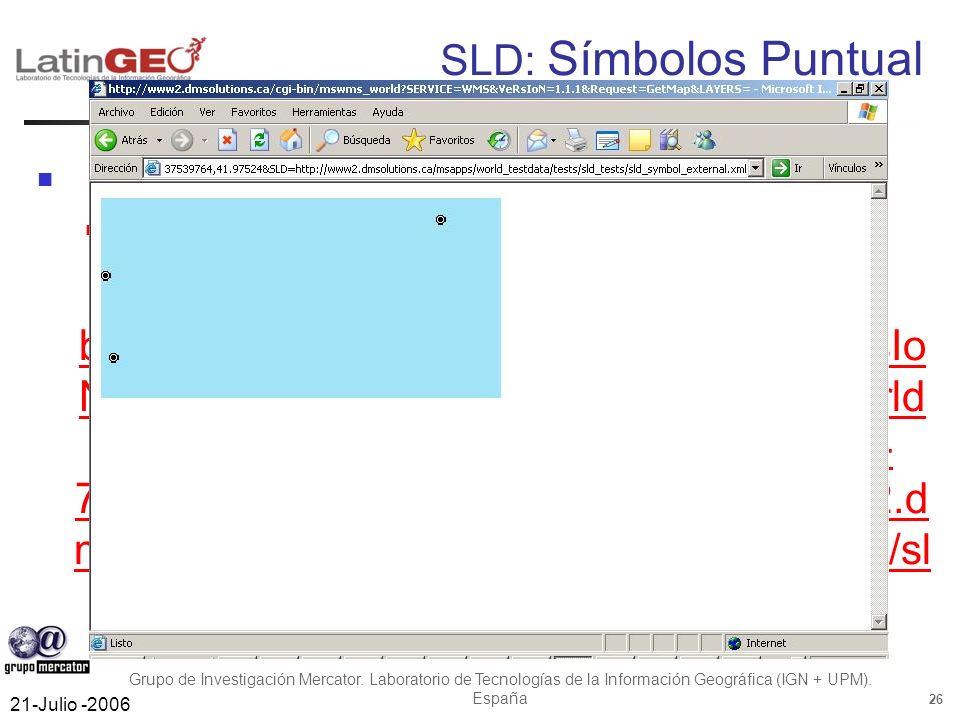Open the Atrás history dropdown arrow
The image size is (960, 720).
159,140
